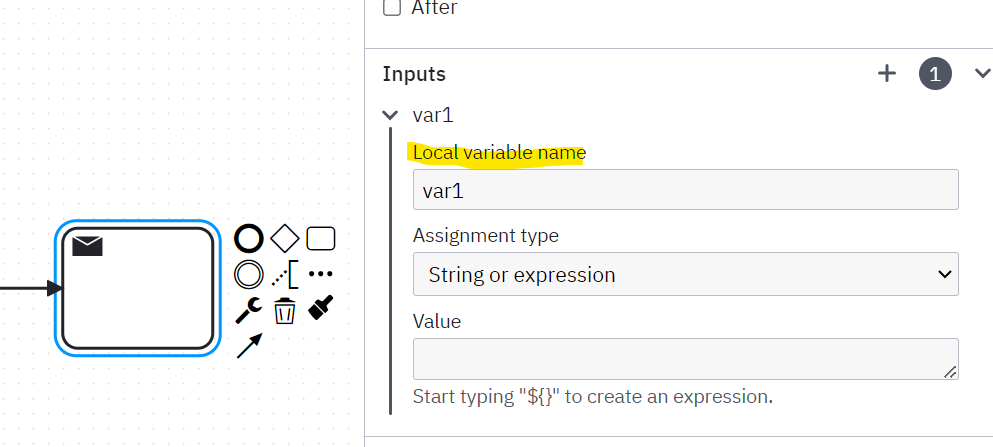Add a new input with the plus button
The width and height of the screenshot is (993, 447).
(x=887, y=73)
